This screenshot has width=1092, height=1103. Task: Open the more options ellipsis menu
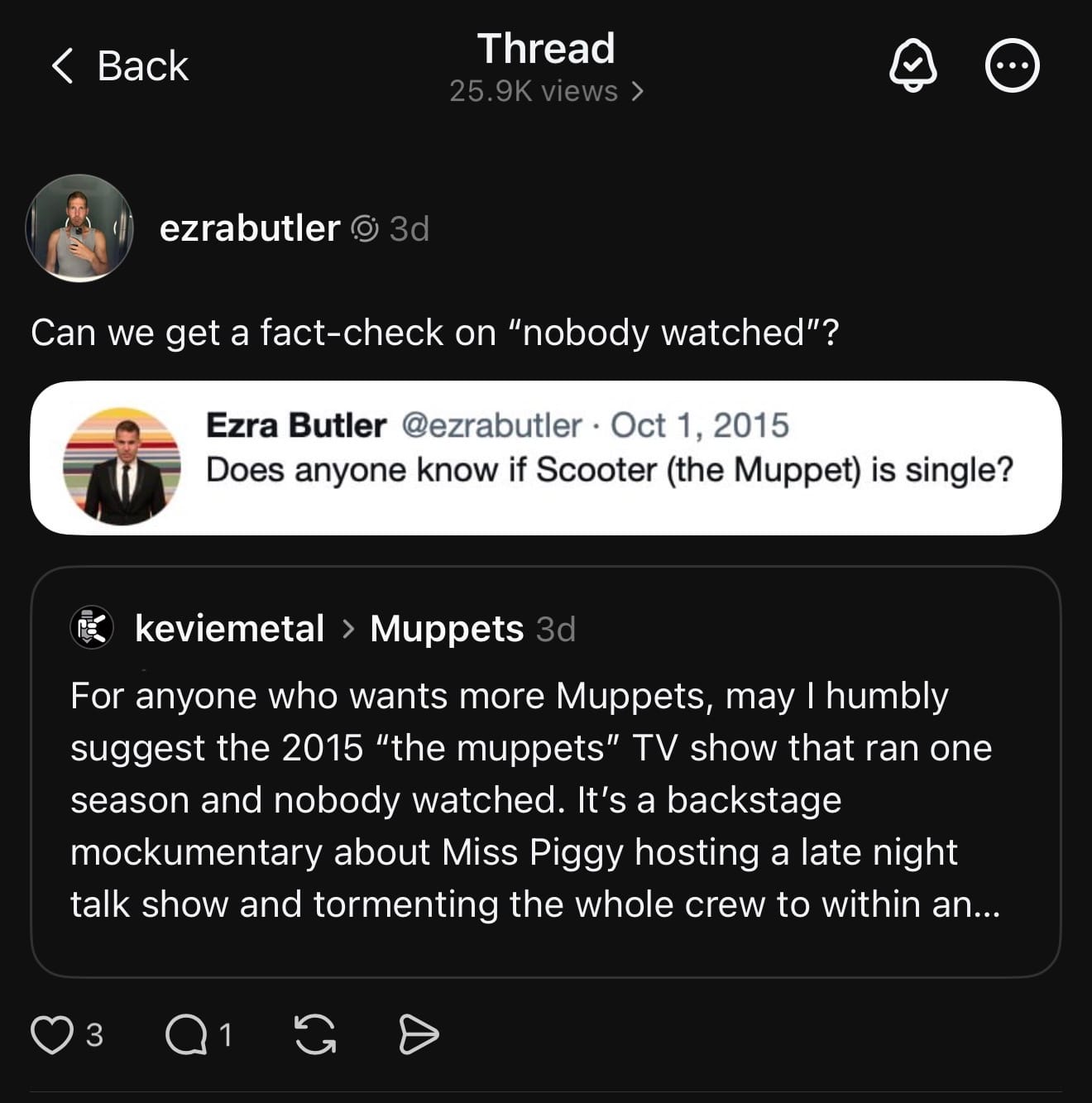tap(1012, 66)
